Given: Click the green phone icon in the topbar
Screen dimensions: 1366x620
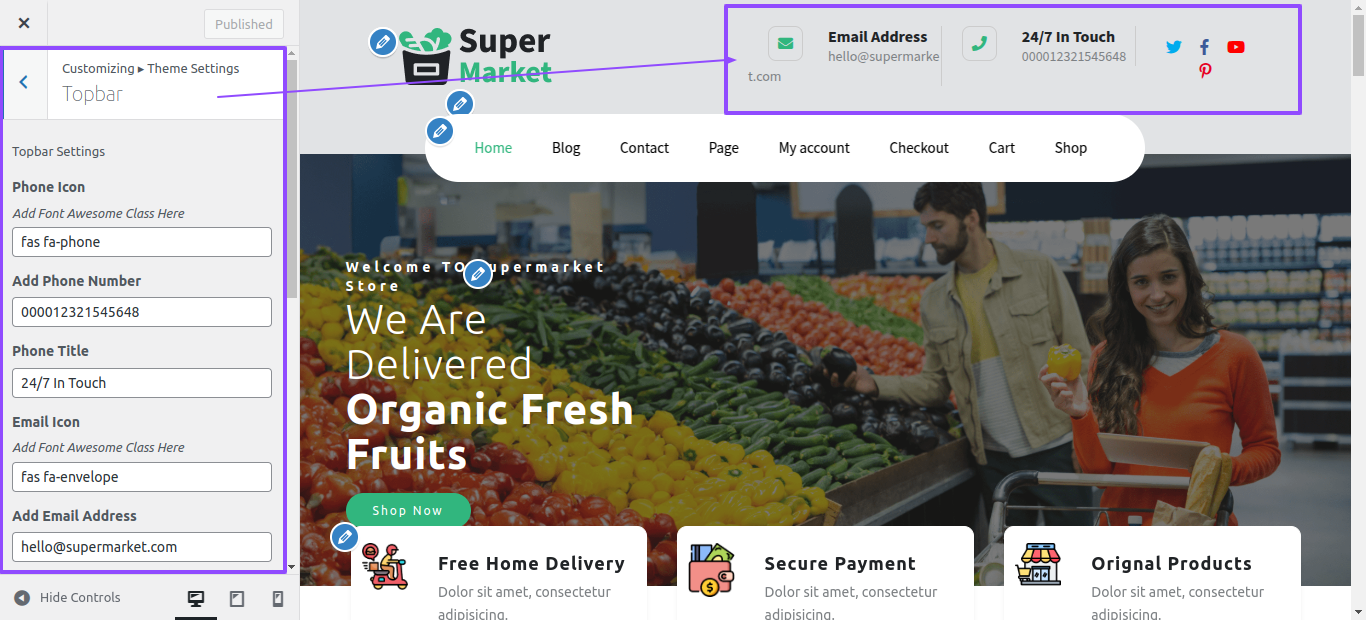Looking at the screenshot, I should [x=979, y=44].
